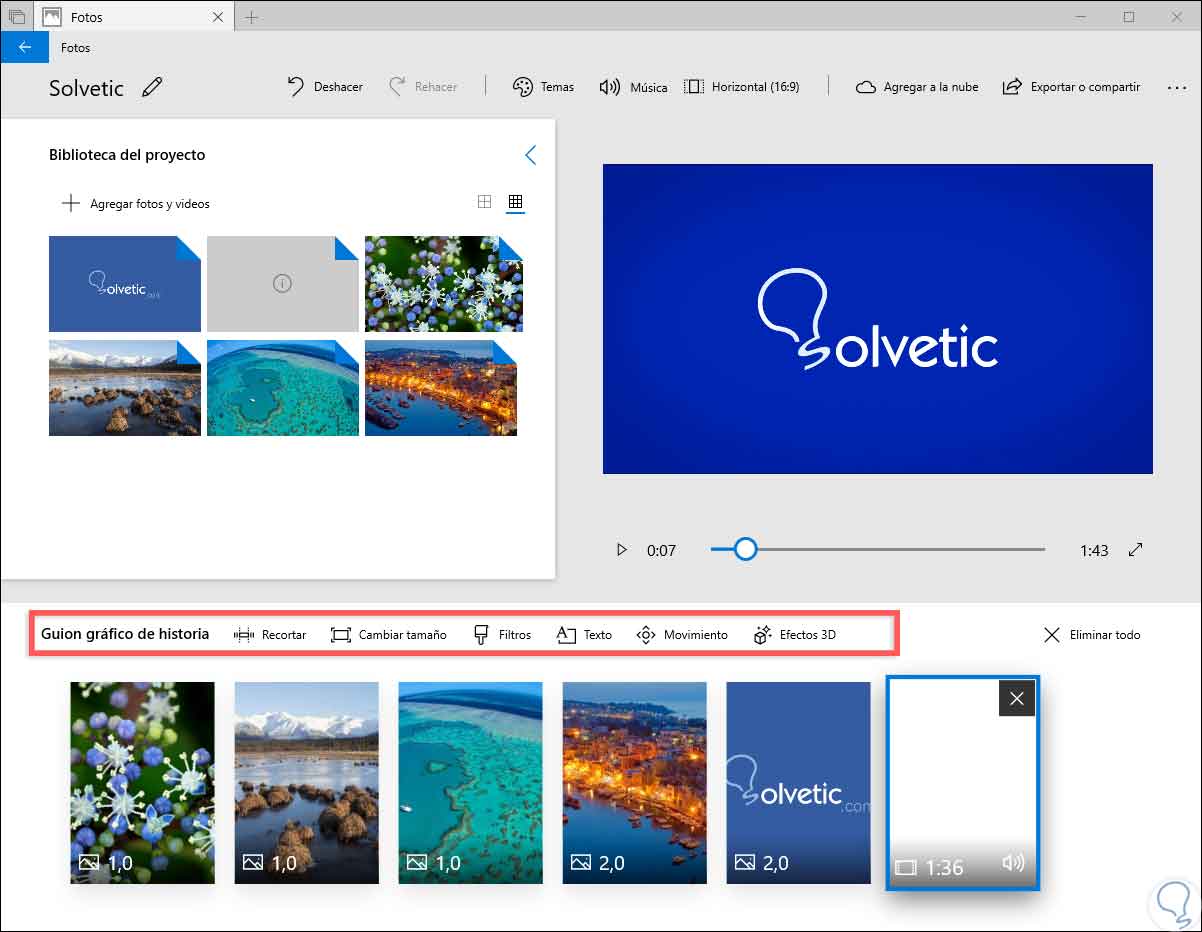Open the Texto tool
The image size is (1202, 932).
tap(584, 634)
